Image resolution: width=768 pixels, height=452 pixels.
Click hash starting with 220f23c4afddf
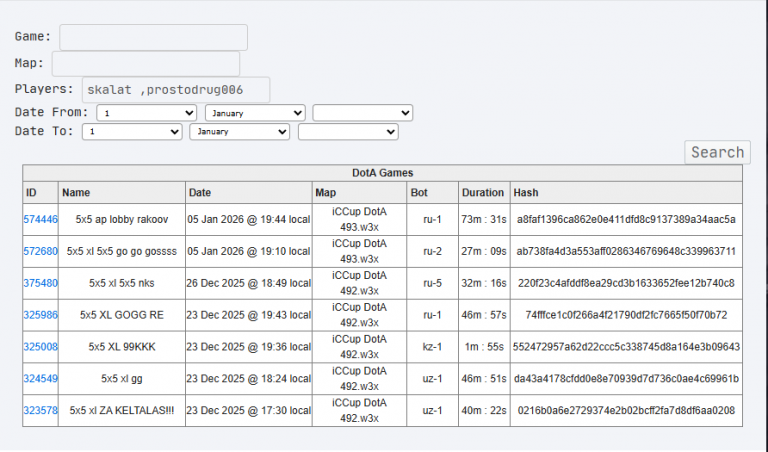[626, 283]
